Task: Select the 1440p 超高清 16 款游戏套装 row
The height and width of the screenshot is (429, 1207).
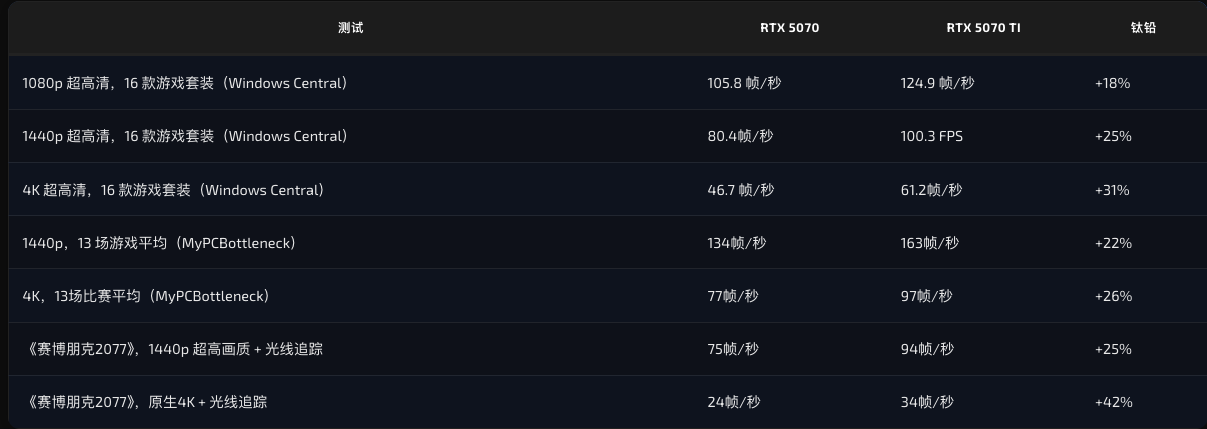Action: (603, 136)
